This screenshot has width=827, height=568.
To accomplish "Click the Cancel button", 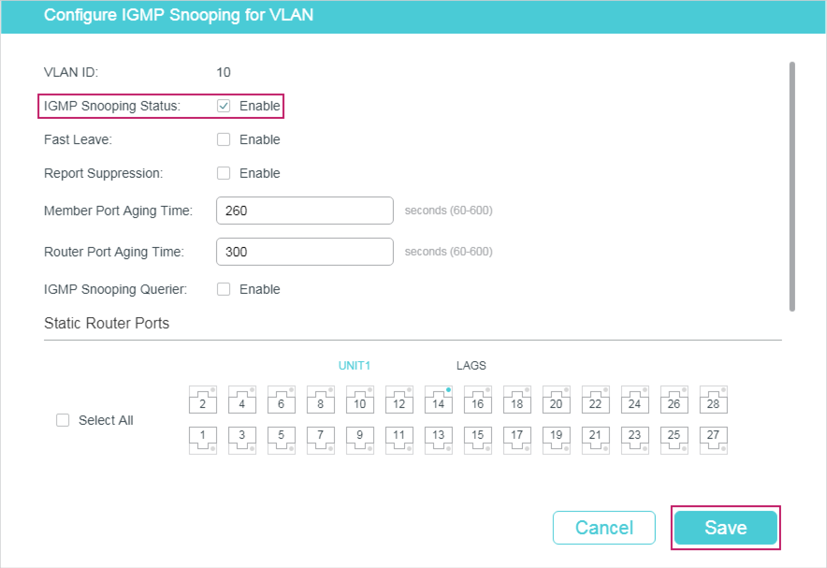I will (604, 528).
